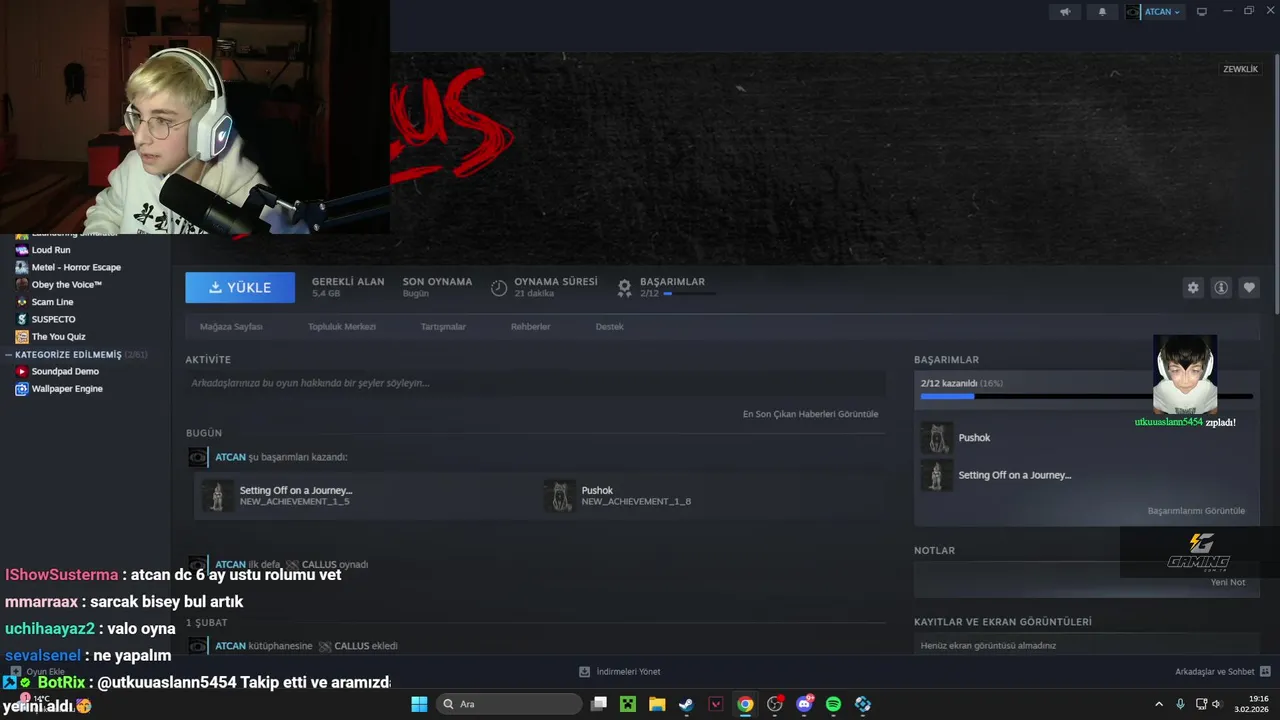Screen dimensions: 1280x720
Task: Click the tray network icon
Action: point(1202,704)
